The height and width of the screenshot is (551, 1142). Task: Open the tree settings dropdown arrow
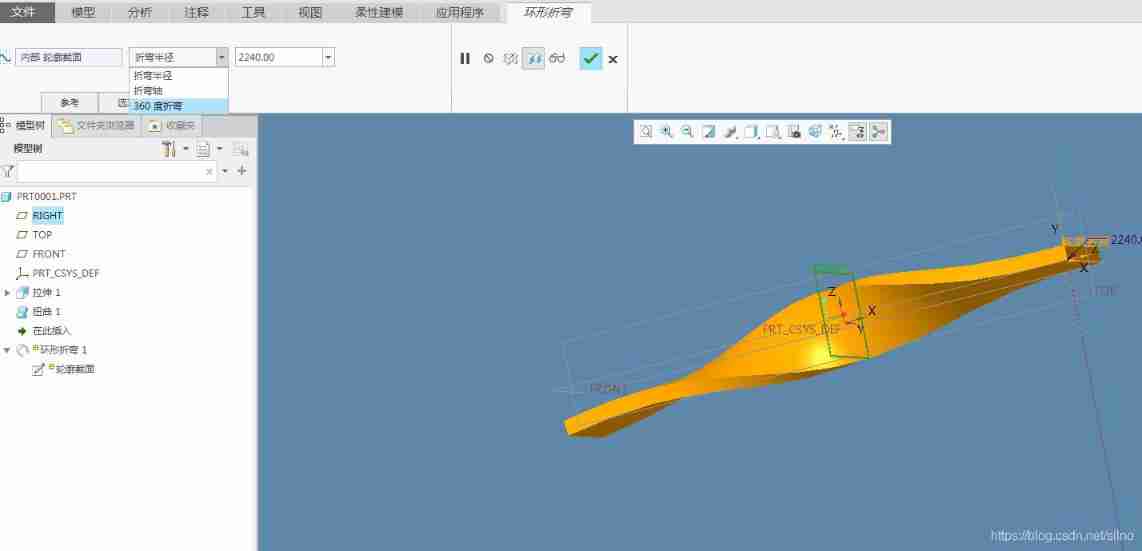coord(186,149)
